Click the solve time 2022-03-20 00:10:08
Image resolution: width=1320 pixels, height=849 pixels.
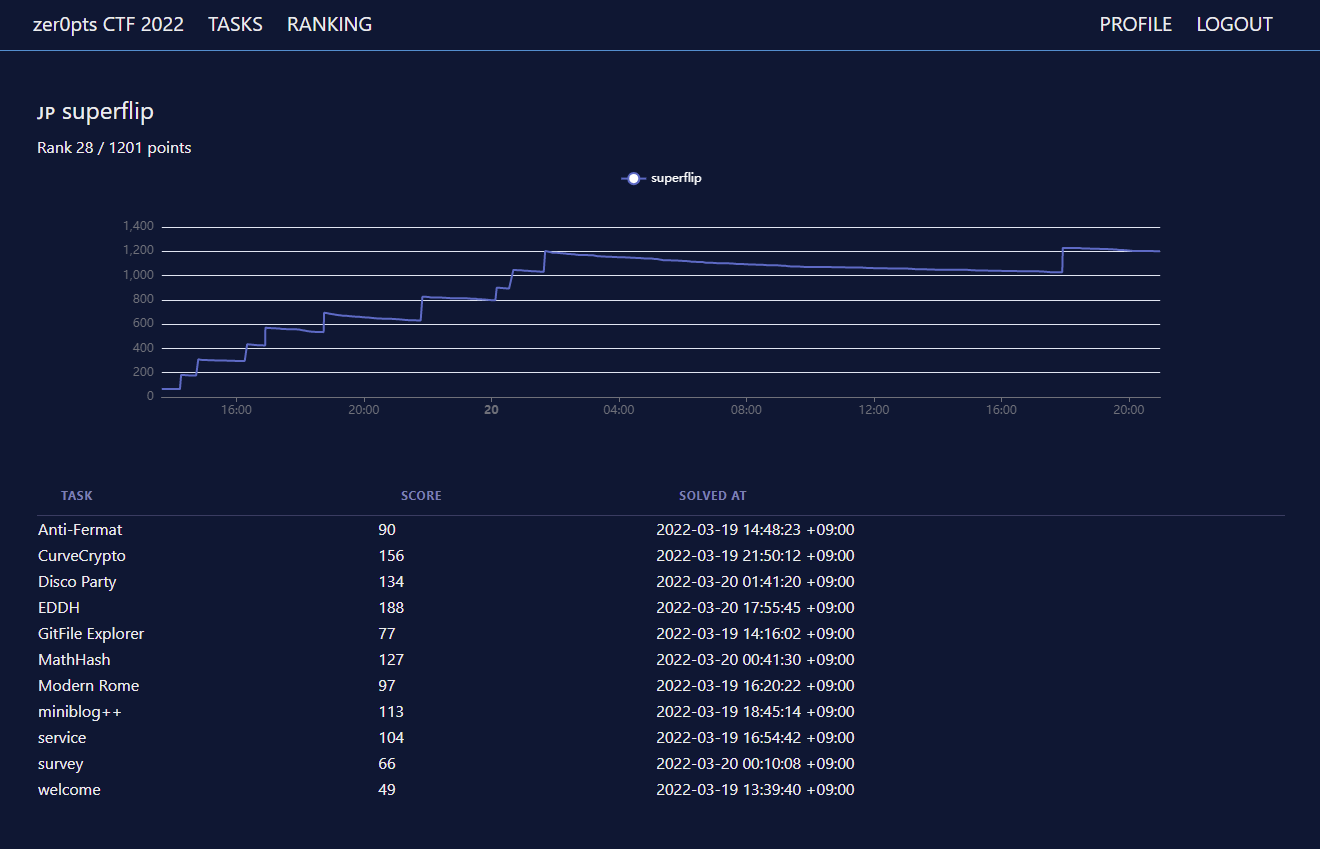[x=755, y=764]
